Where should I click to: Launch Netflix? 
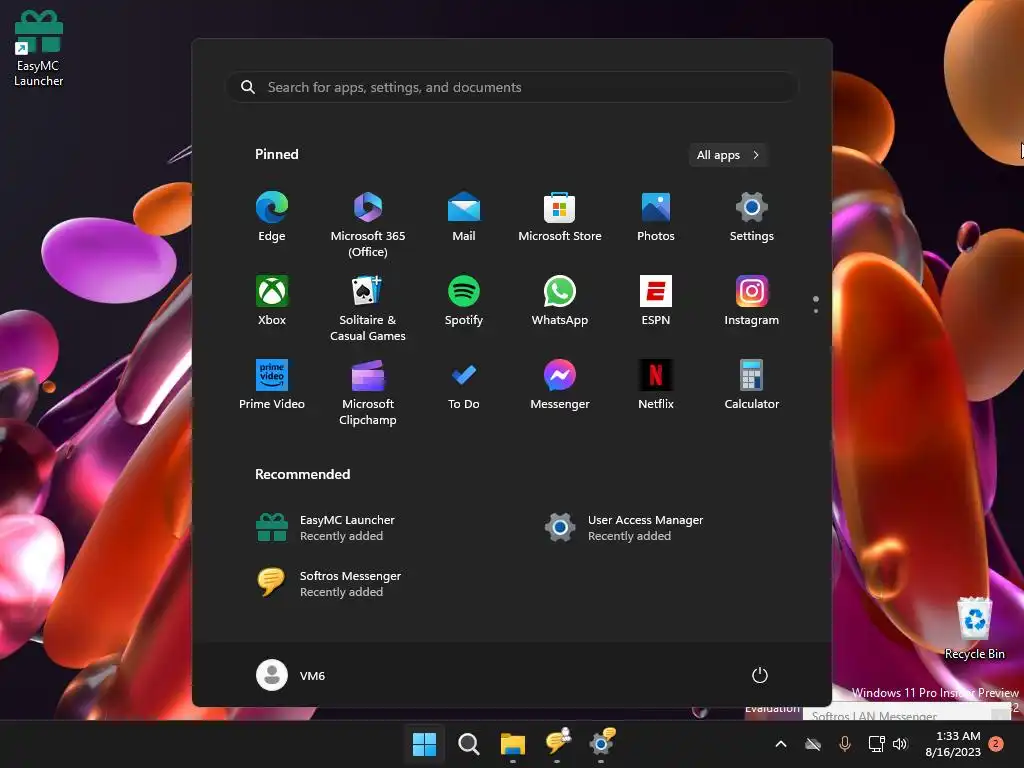[656, 385]
